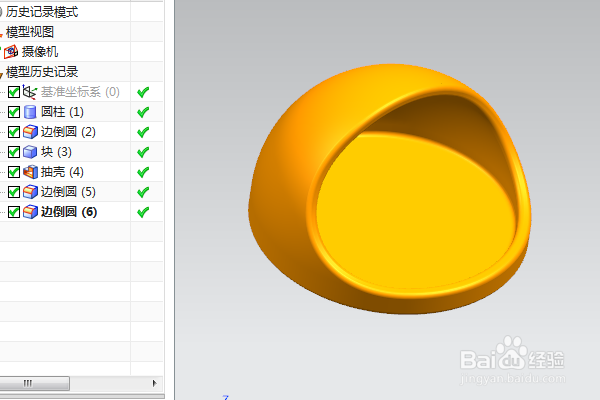Viewport: 600px width, 400px height.
Task: Toggle checkbox for 基准坐标系 (0)
Action: (x=14, y=92)
